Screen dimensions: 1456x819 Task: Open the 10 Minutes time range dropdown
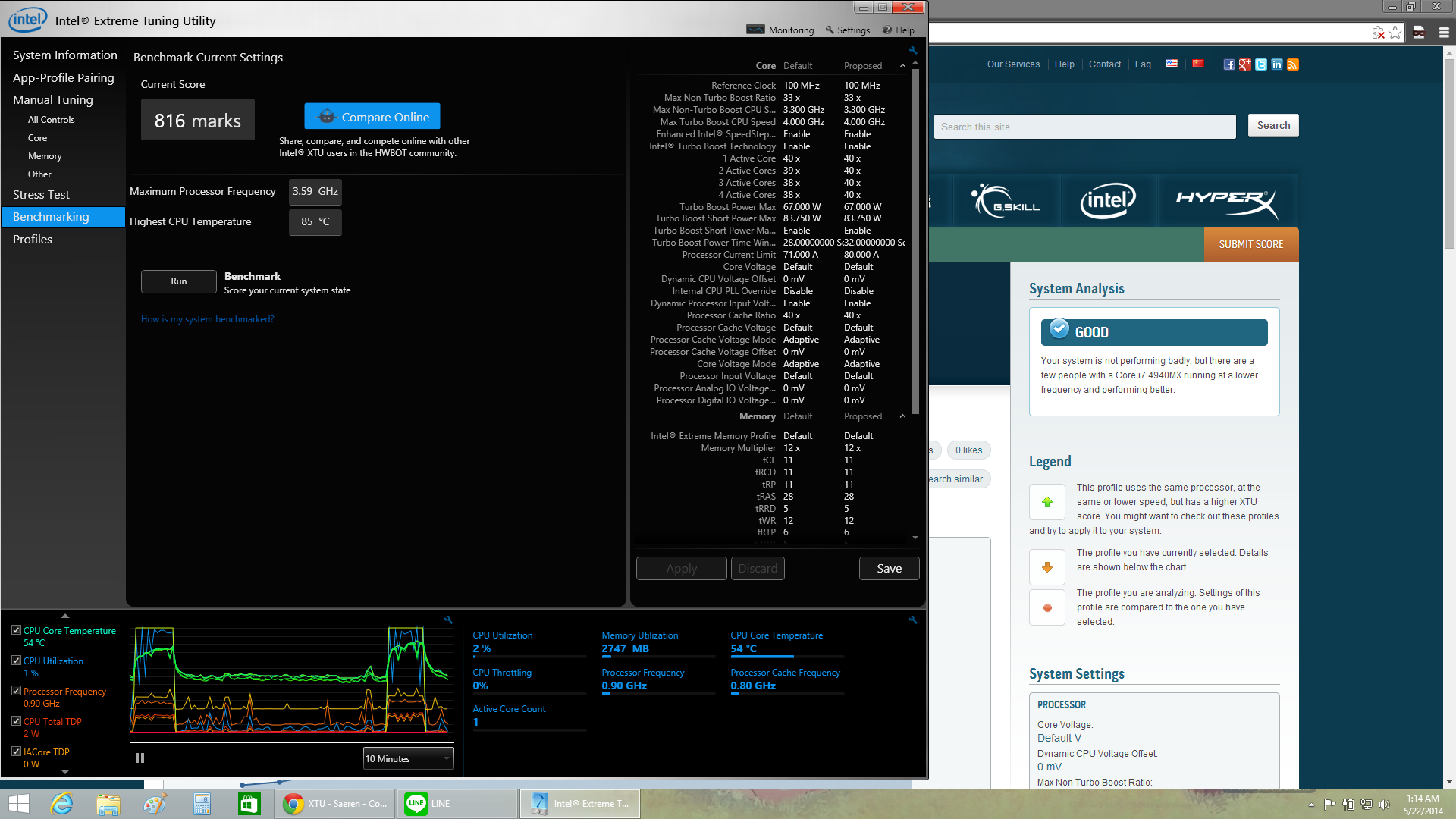click(408, 758)
